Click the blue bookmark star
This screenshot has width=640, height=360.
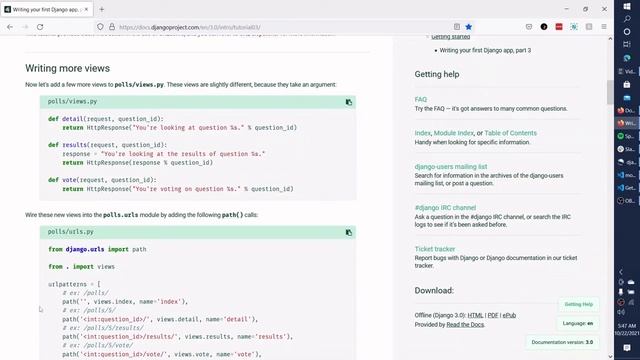click(x=469, y=27)
